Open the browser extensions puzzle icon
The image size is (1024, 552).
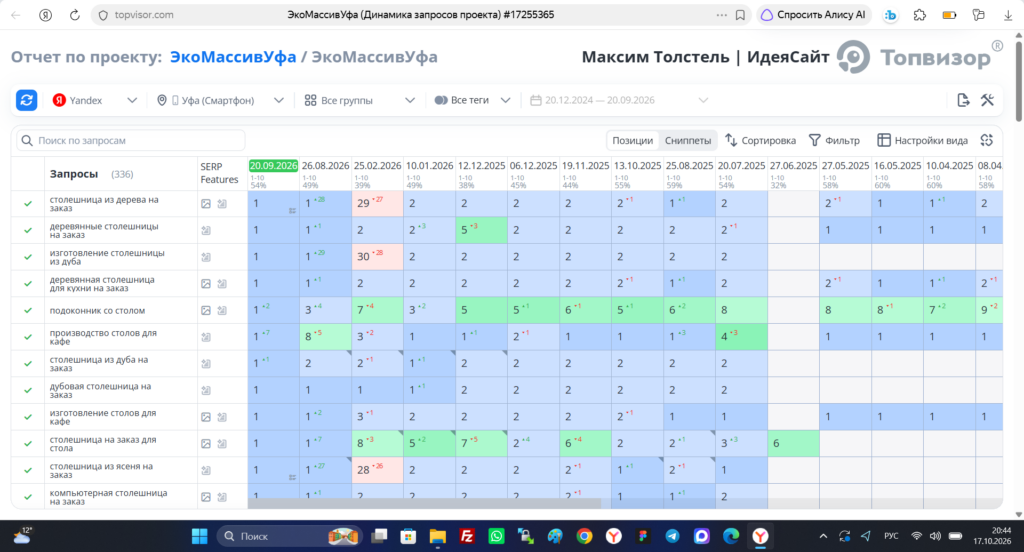pos(920,14)
